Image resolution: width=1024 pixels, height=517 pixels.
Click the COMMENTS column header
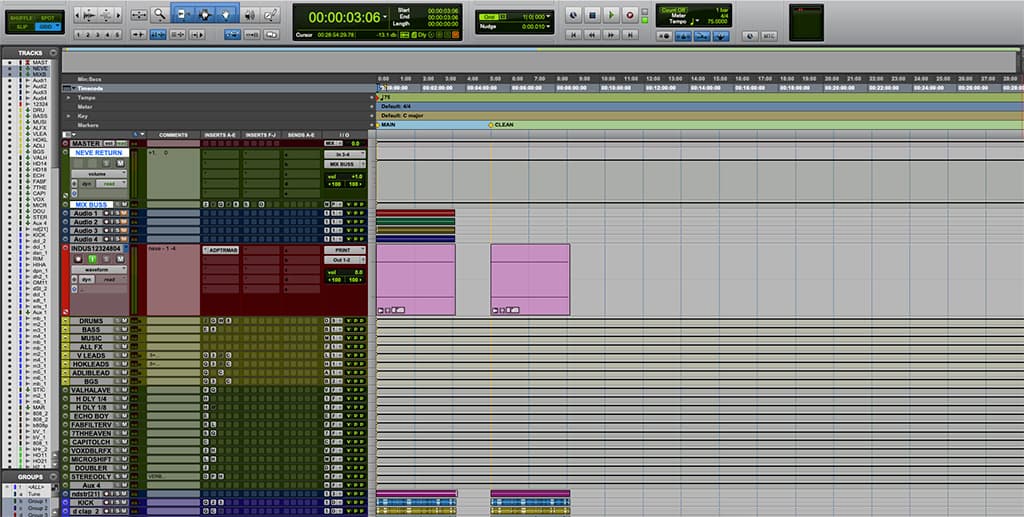(x=173, y=135)
